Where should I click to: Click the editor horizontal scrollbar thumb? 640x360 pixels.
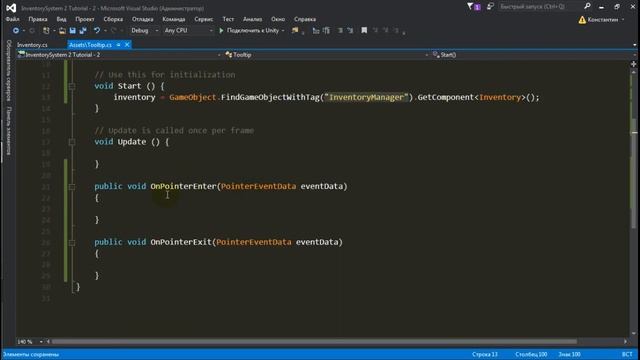coord(314,342)
